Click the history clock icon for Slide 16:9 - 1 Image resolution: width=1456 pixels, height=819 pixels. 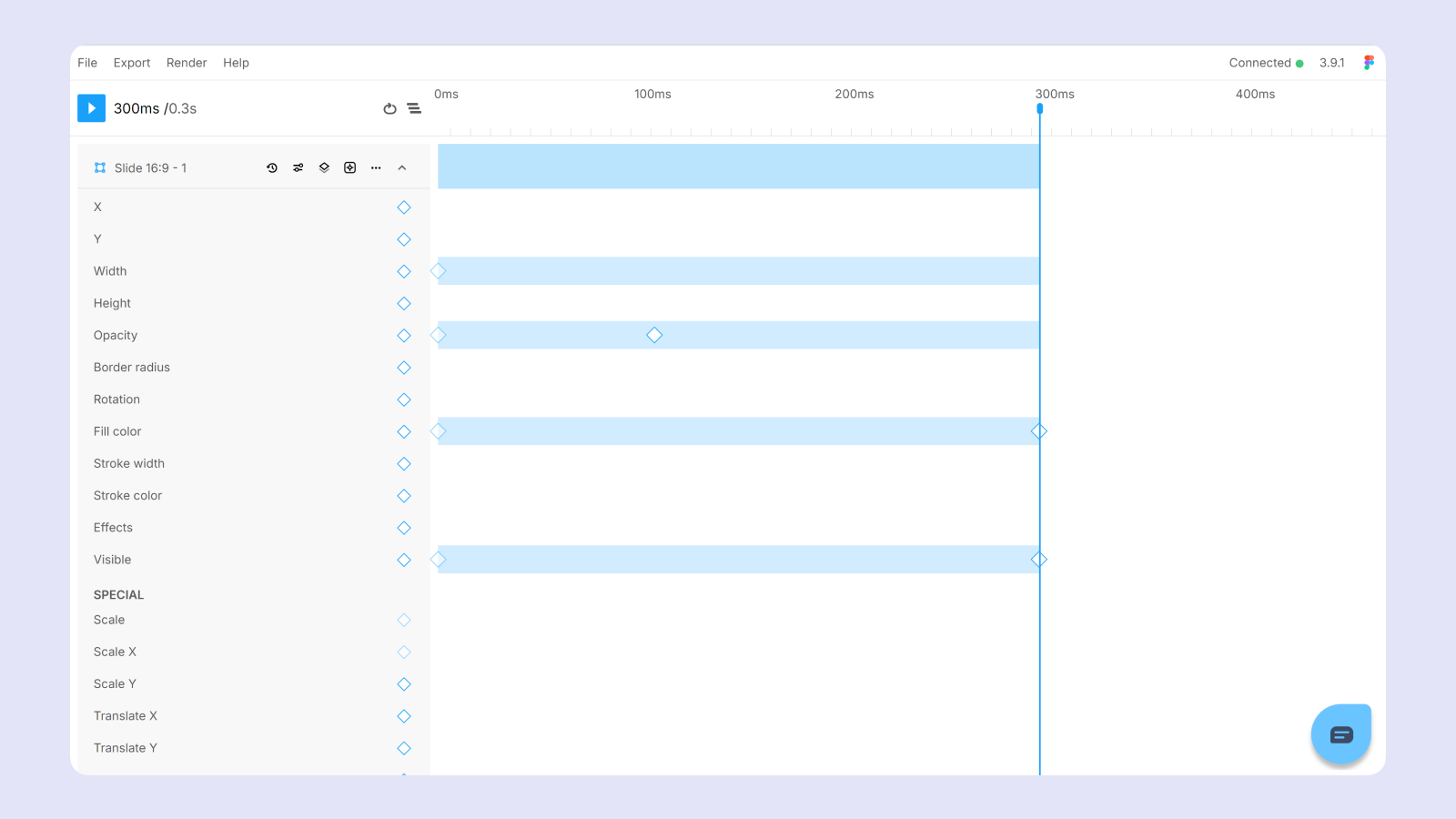coord(272,168)
